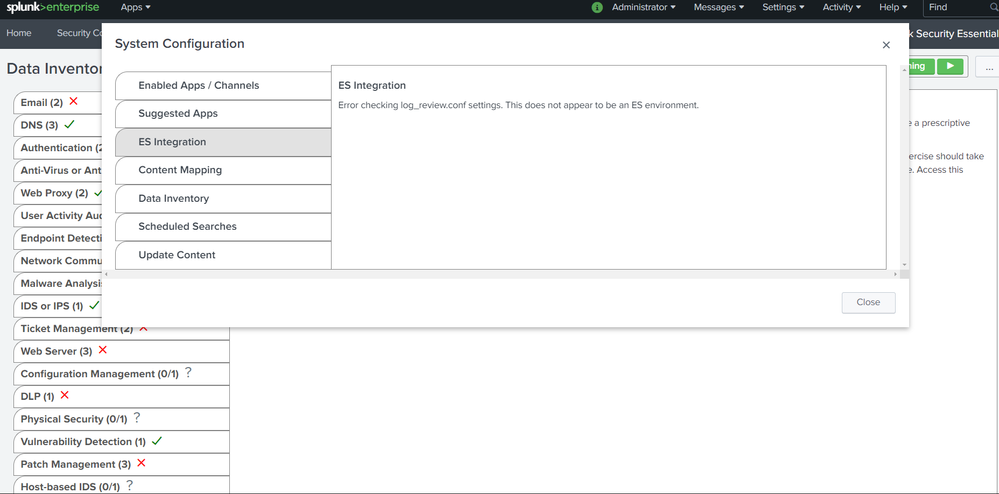Open the DLP (1) entry
Screen dimensions: 999x494
pos(121,396)
